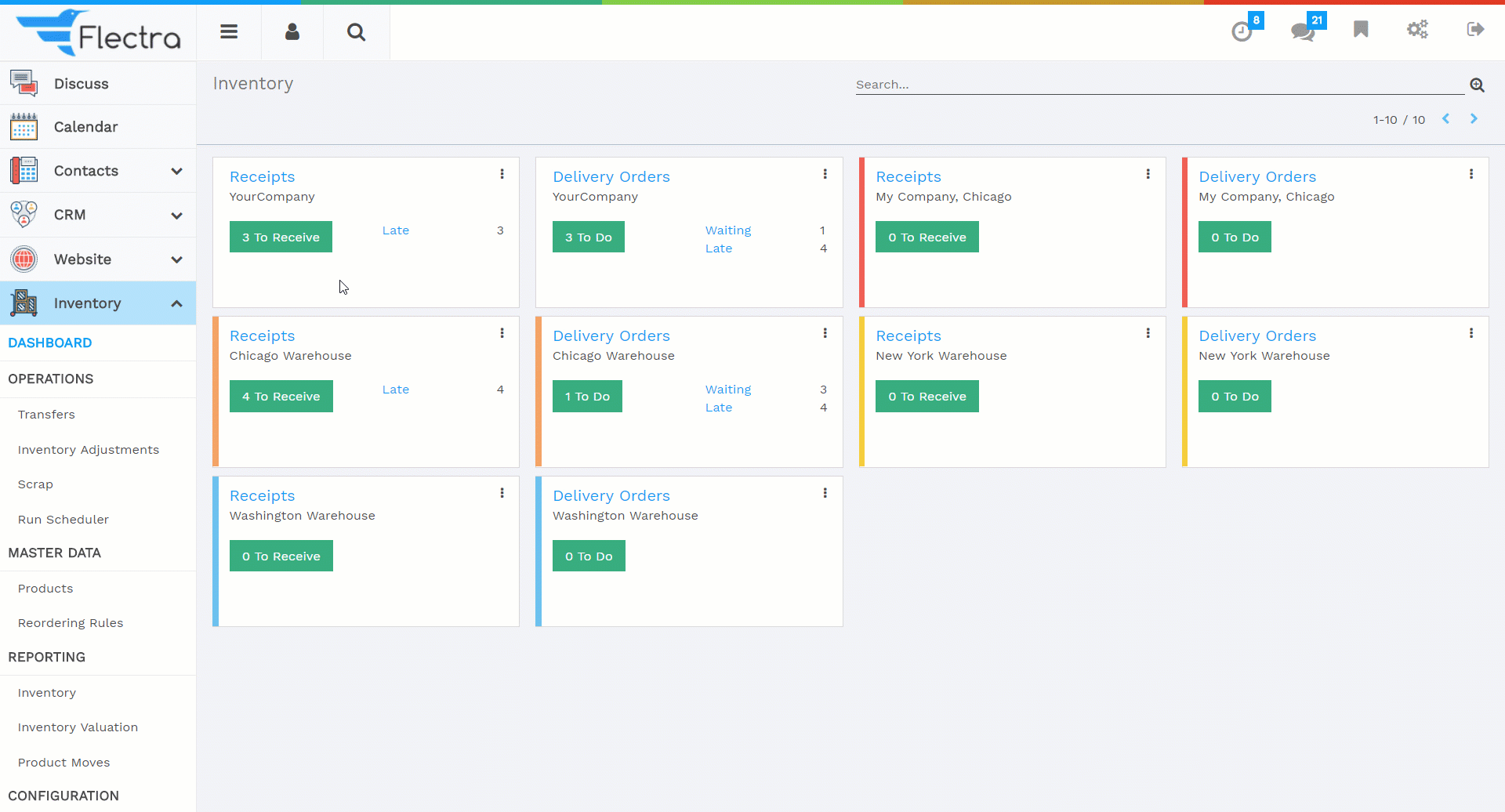This screenshot has height=812, width=1505.
Task: Click the '3 To Receive' button
Action: pyautogui.click(x=281, y=237)
